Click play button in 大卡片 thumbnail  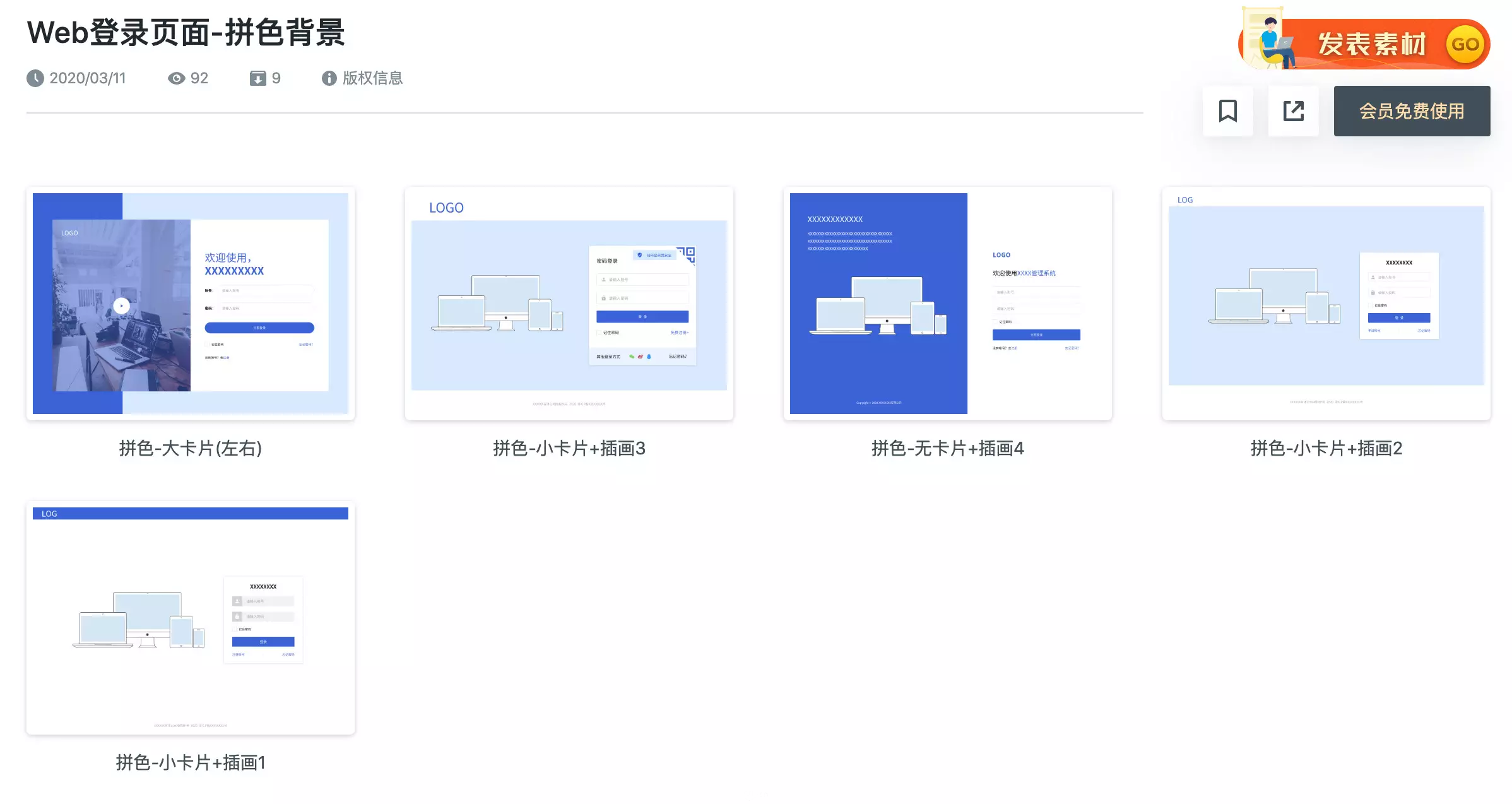(x=121, y=305)
